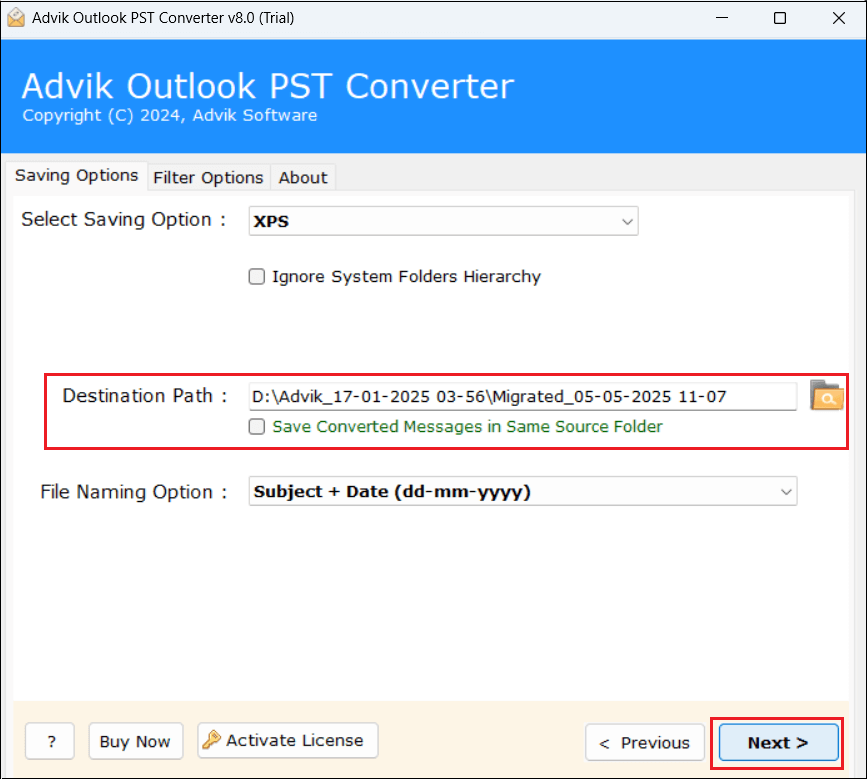
Task: Check Save Converted Messages in Same Source Folder
Action: coord(257,427)
